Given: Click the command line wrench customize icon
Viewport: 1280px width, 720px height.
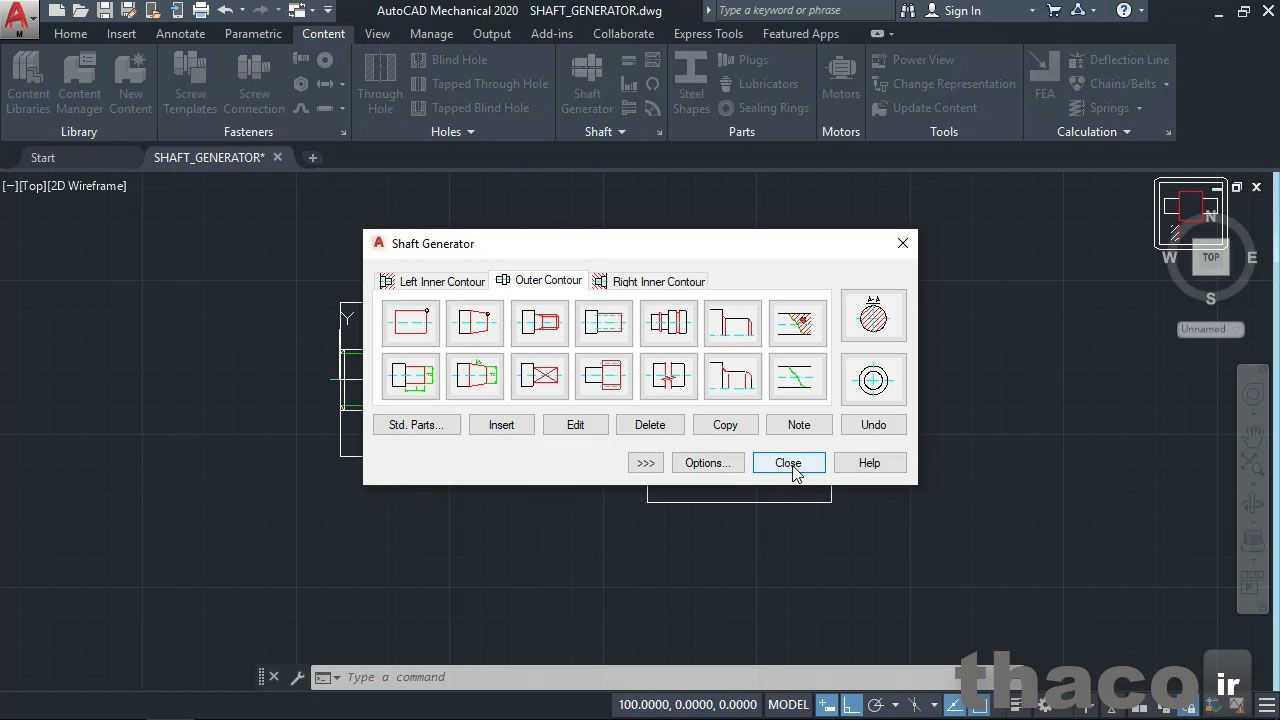Looking at the screenshot, I should coord(297,677).
